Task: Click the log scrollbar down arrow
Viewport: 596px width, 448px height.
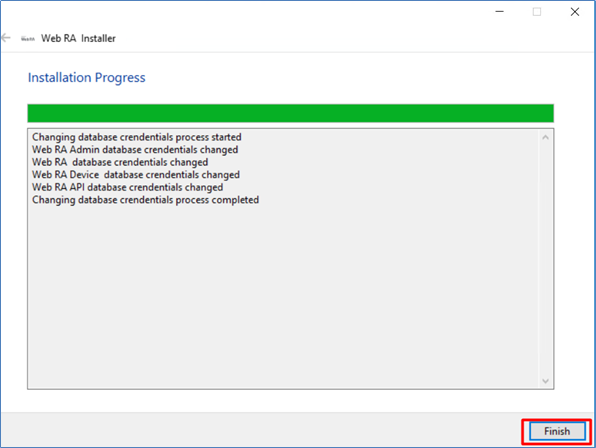Action: click(x=545, y=381)
